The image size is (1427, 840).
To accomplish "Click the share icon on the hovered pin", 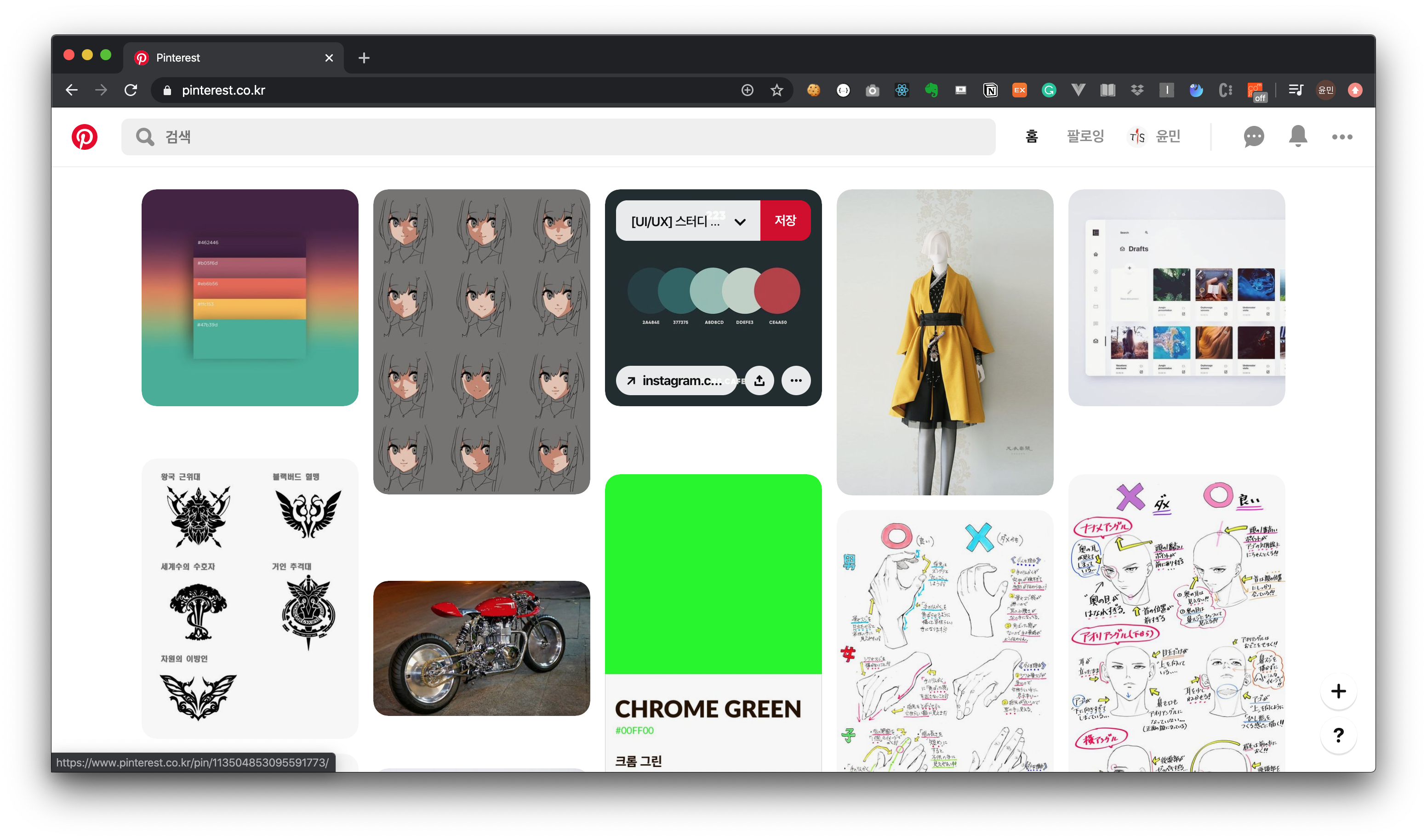I will (759, 380).
